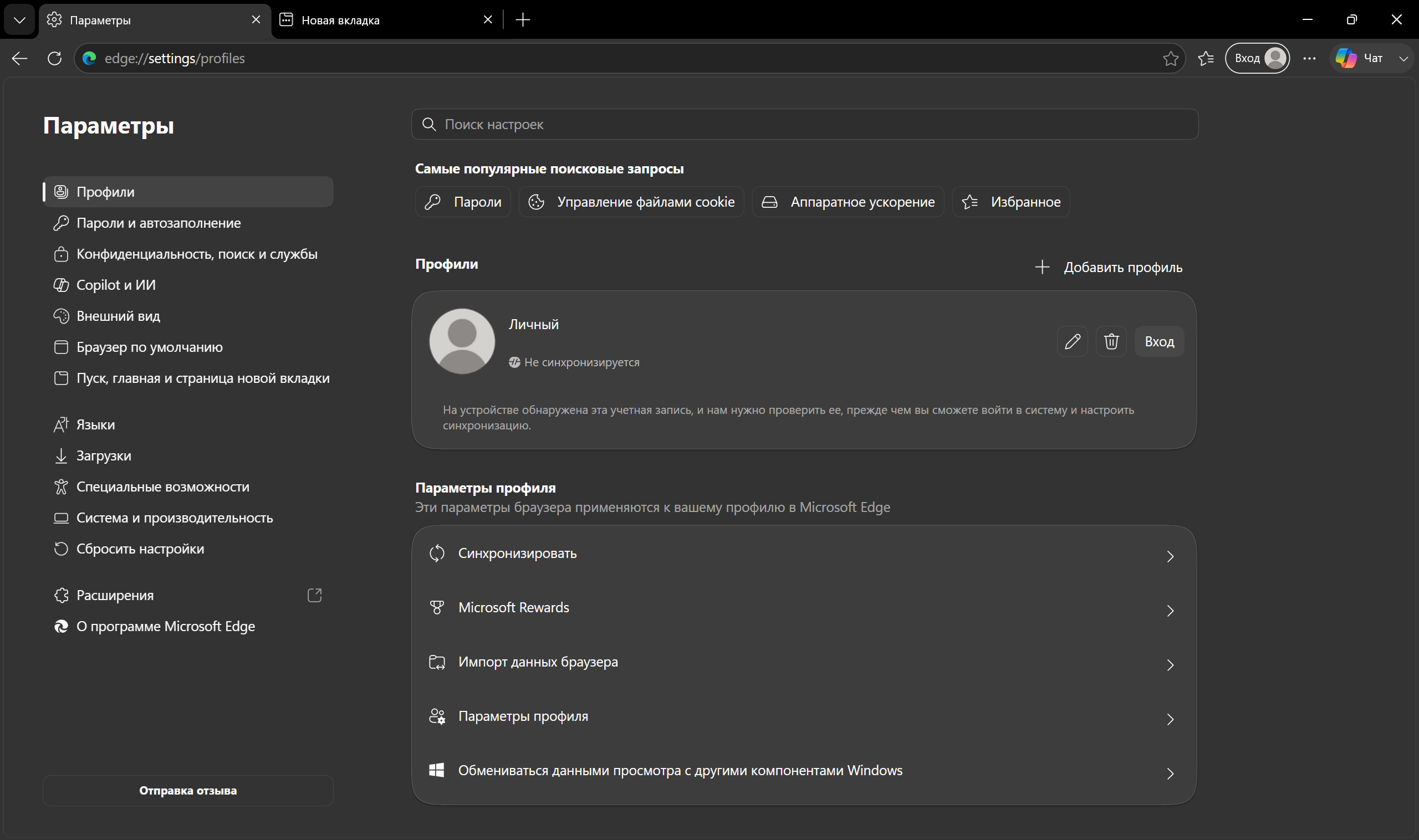Screen dimensions: 1419x840
Task: Close the Параметры tab
Action: coord(256,20)
